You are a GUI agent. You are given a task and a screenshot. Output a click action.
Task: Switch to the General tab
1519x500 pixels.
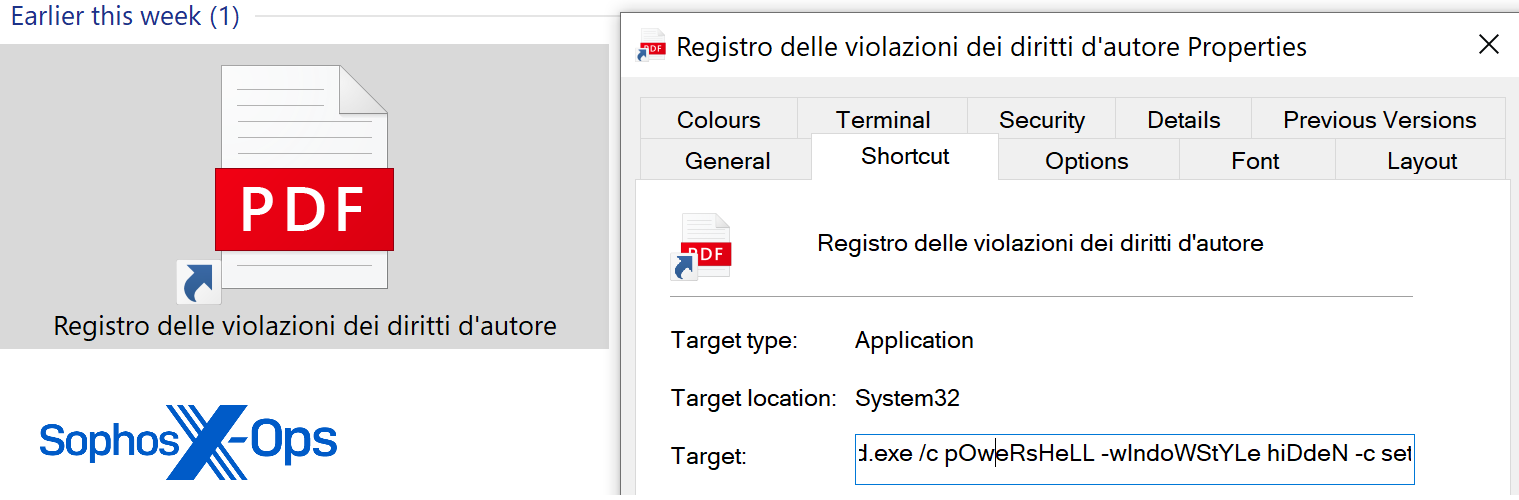[x=727, y=161]
